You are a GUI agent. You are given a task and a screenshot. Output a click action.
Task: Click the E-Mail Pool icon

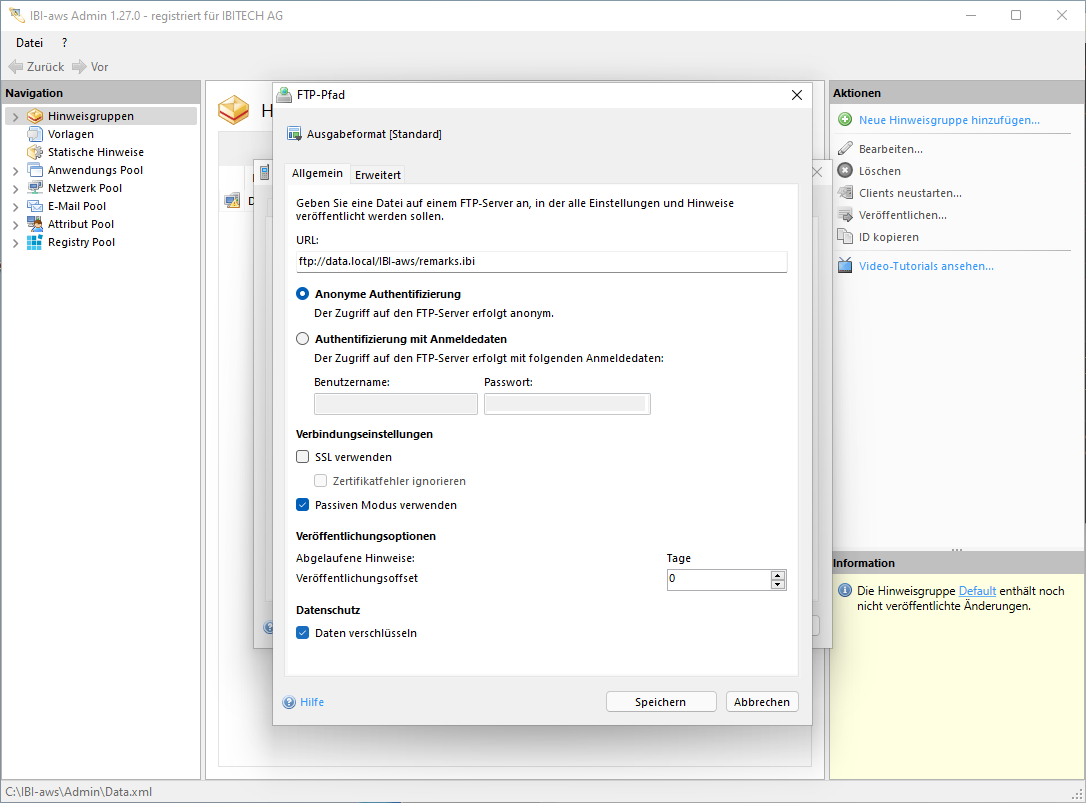click(x=35, y=206)
